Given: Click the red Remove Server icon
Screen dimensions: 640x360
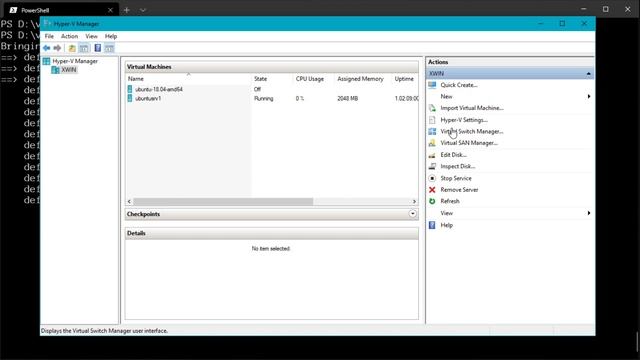Looking at the screenshot, I should tap(432, 190).
